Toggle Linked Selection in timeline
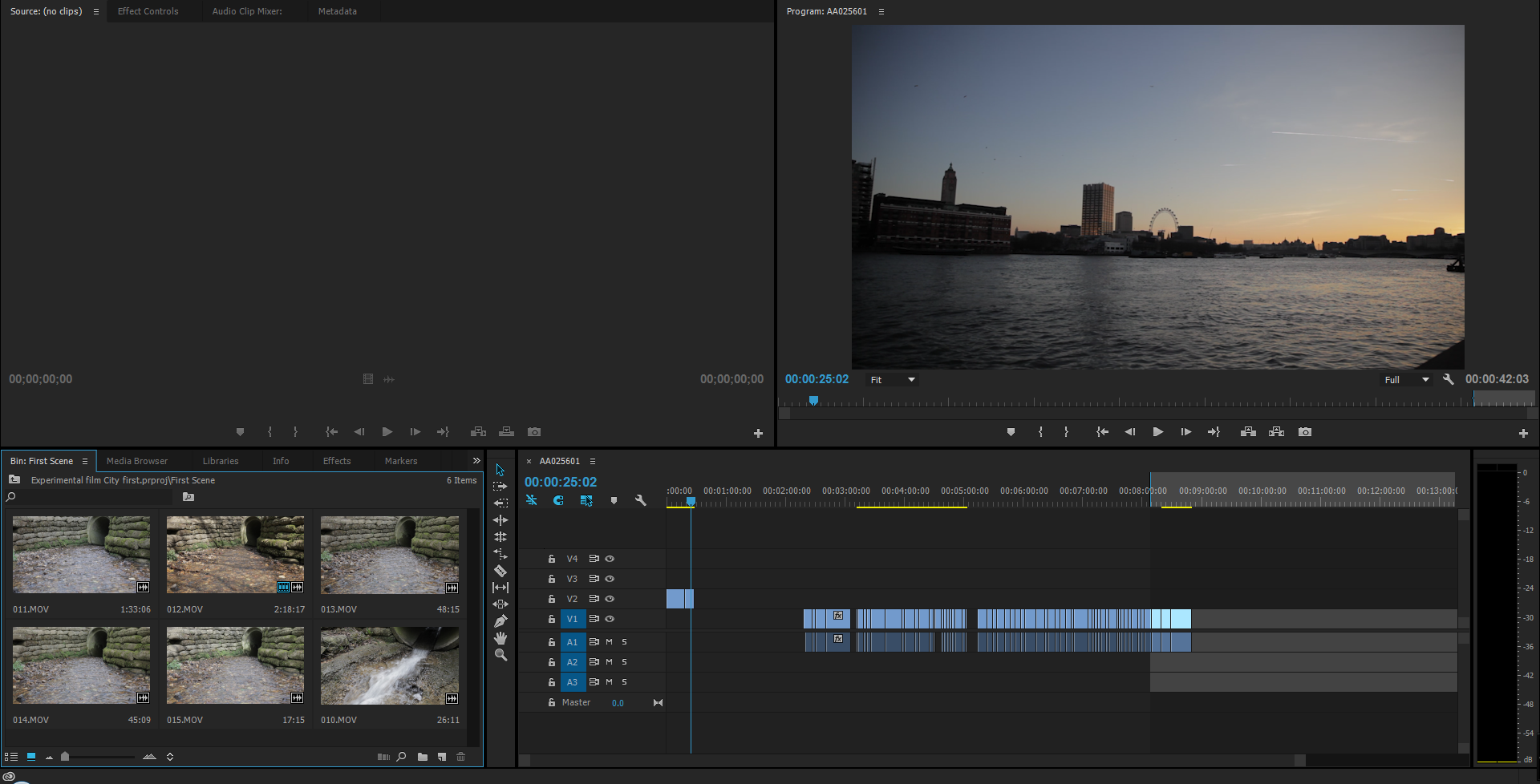1540x784 pixels. 586,500
